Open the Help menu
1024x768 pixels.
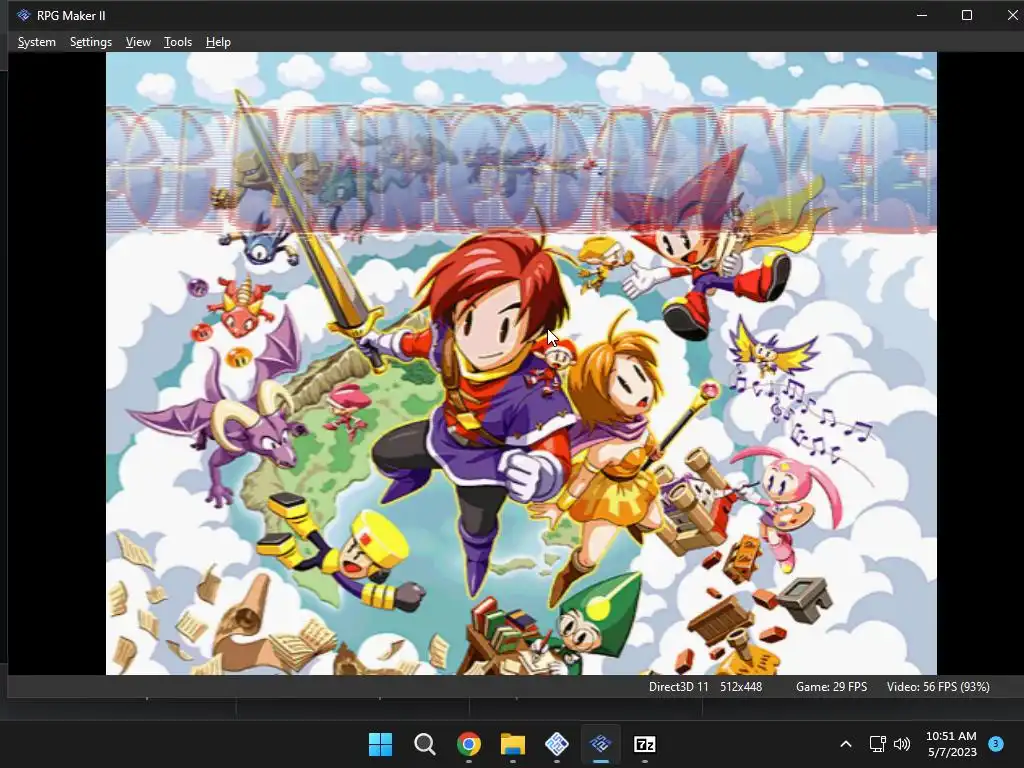tap(218, 42)
